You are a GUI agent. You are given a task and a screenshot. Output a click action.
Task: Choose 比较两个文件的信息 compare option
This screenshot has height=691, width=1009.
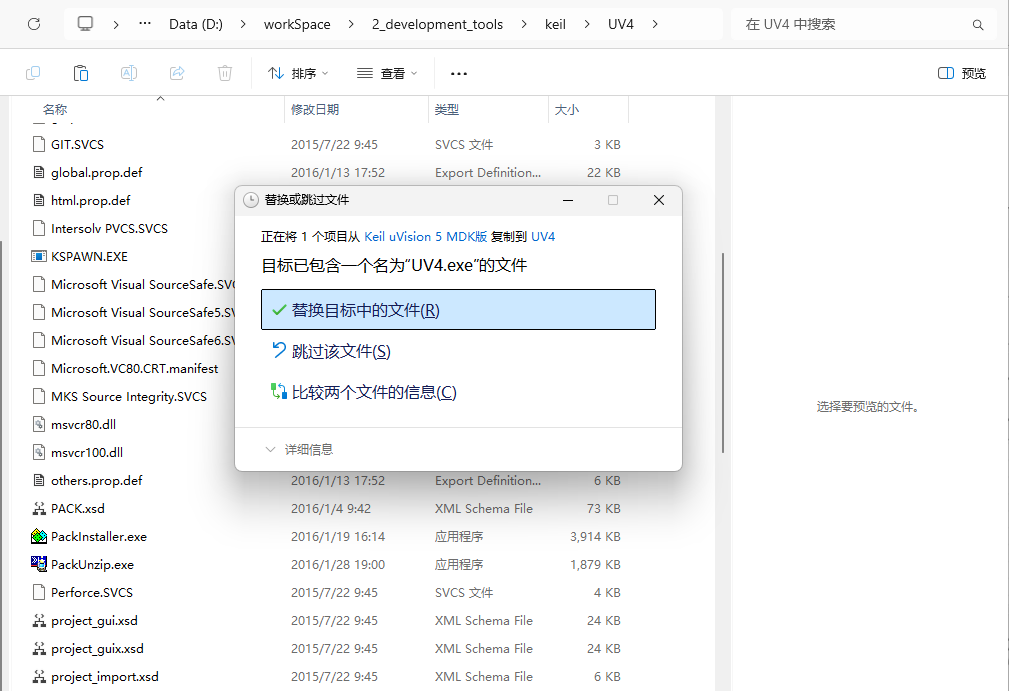pyautogui.click(x=373, y=392)
